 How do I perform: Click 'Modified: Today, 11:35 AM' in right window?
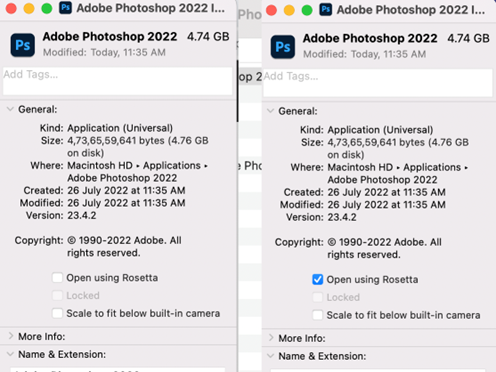[x=365, y=54]
